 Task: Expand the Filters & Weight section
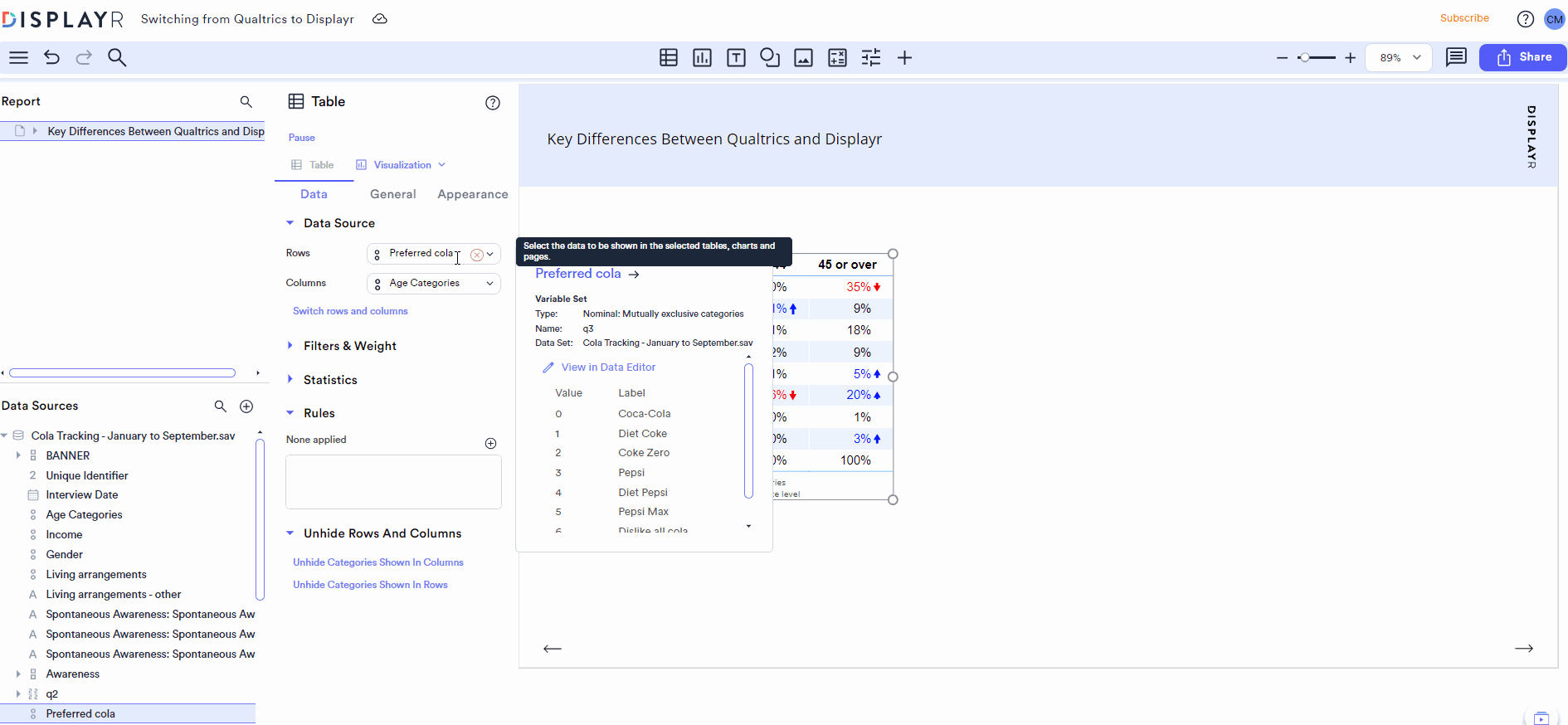[x=290, y=345]
